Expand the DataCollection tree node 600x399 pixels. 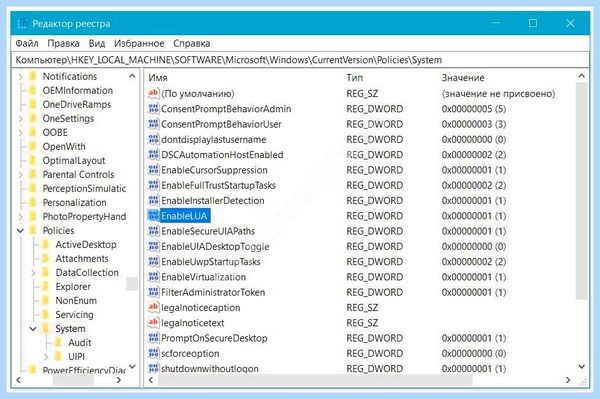[x=33, y=273]
